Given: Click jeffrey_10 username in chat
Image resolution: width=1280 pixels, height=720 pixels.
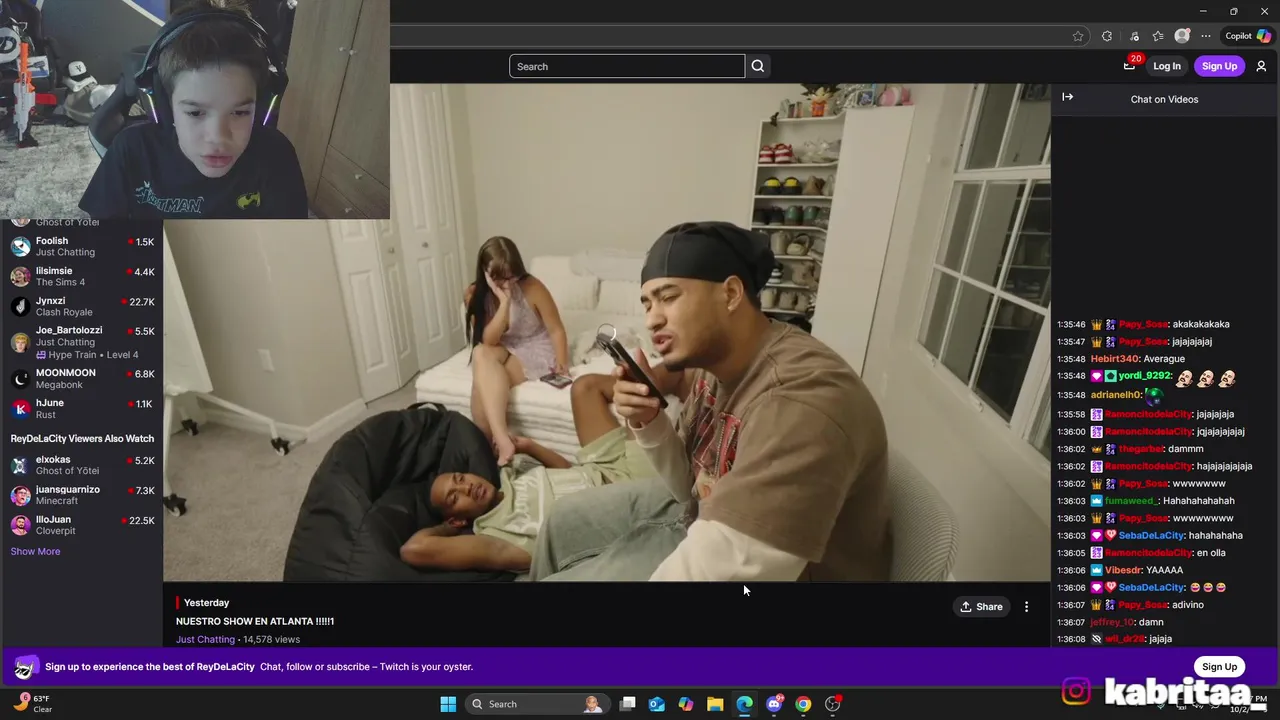Looking at the screenshot, I should tap(1112, 622).
